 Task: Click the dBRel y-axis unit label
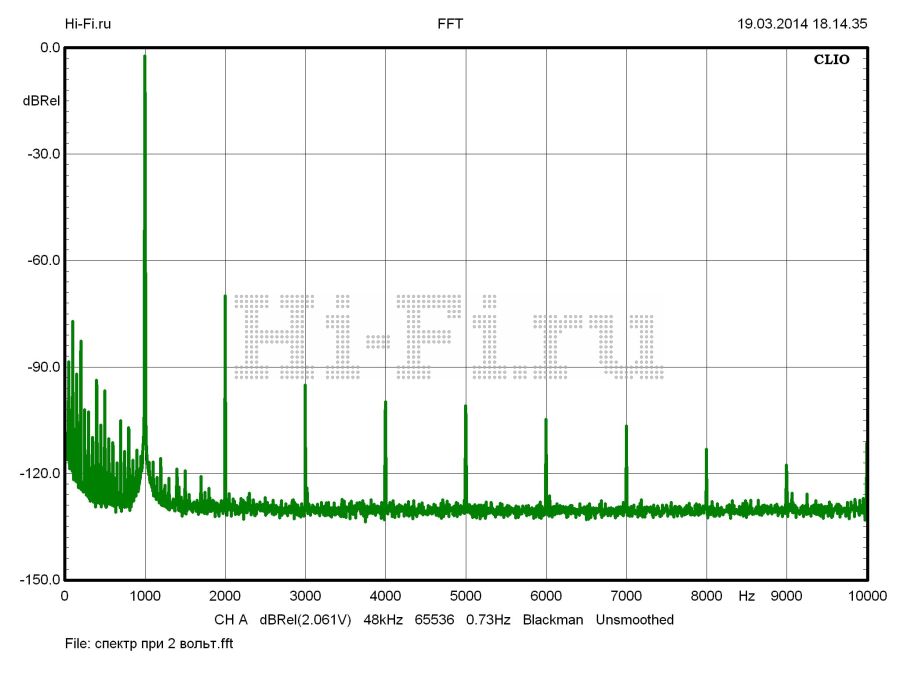pos(41,101)
